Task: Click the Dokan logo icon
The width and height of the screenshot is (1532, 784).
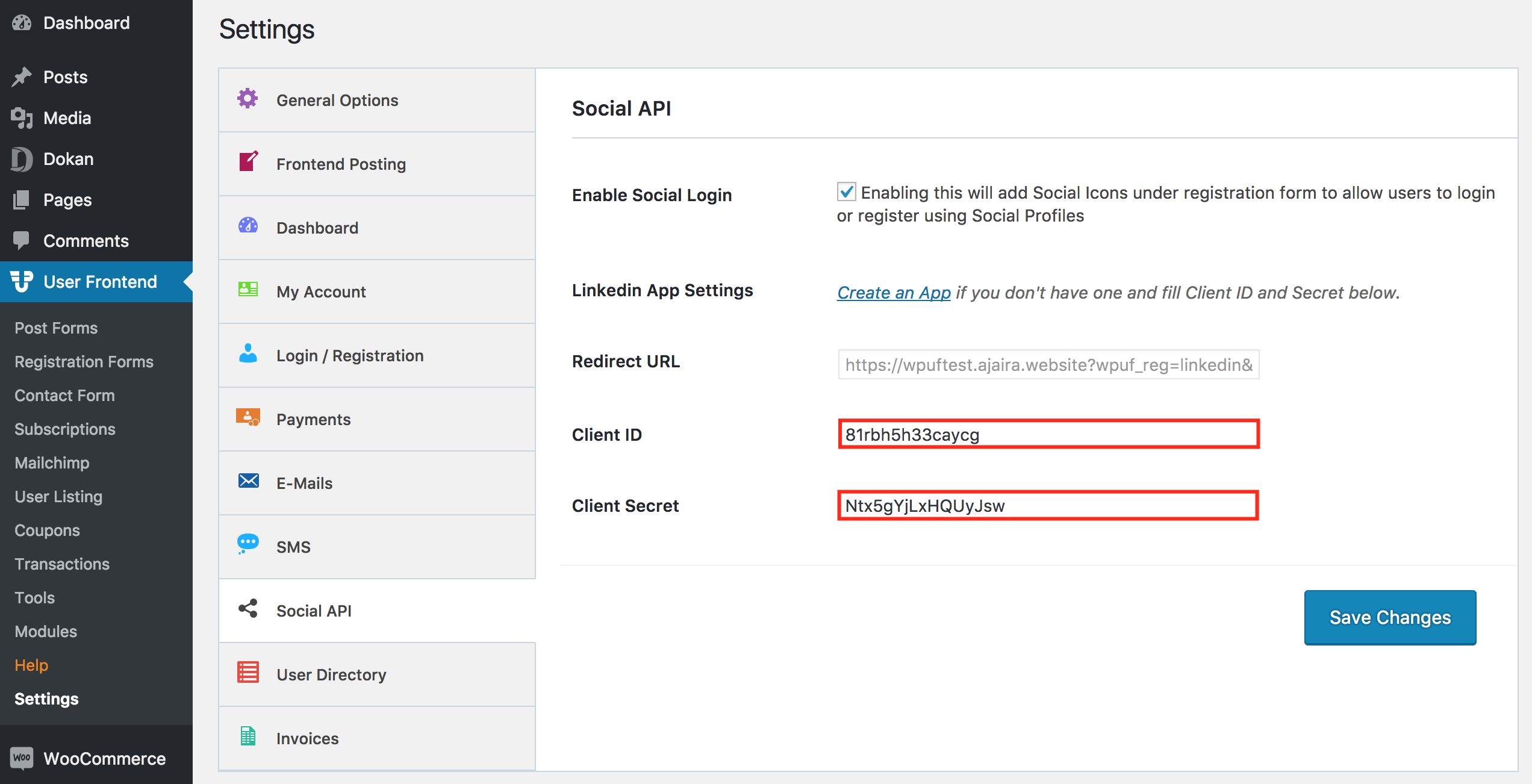Action: click(22, 159)
